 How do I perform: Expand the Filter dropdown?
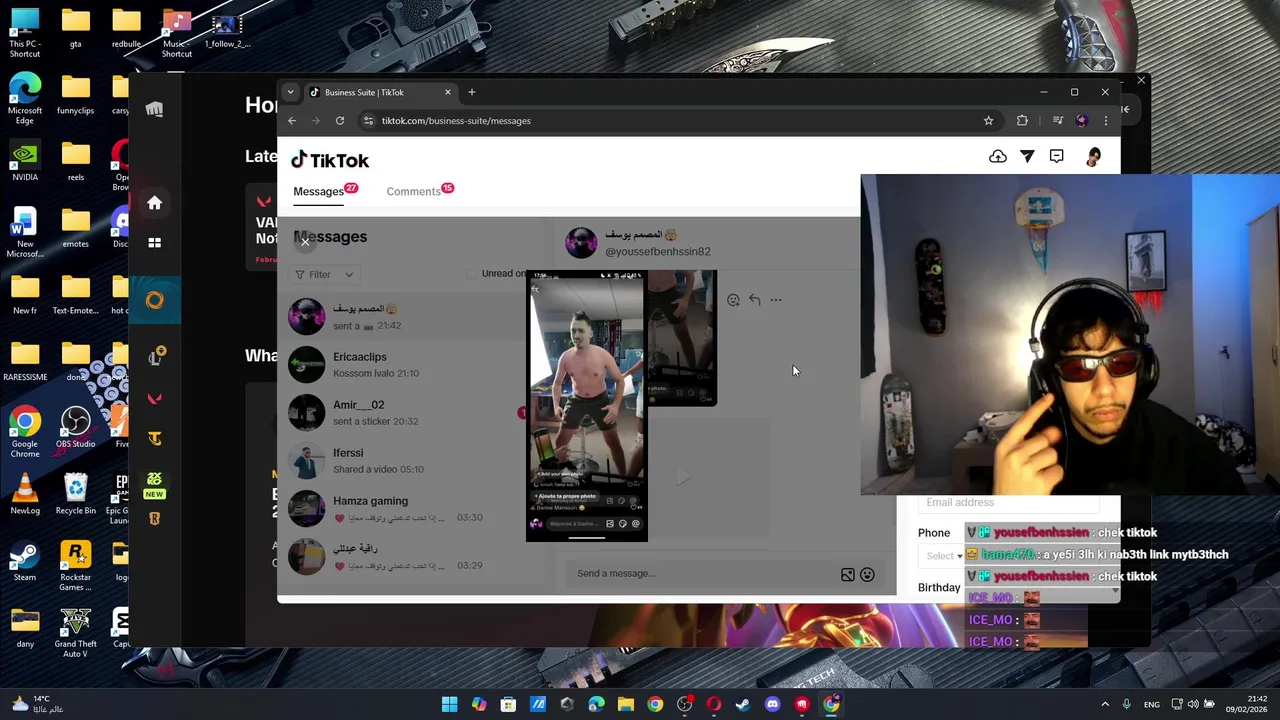324,274
